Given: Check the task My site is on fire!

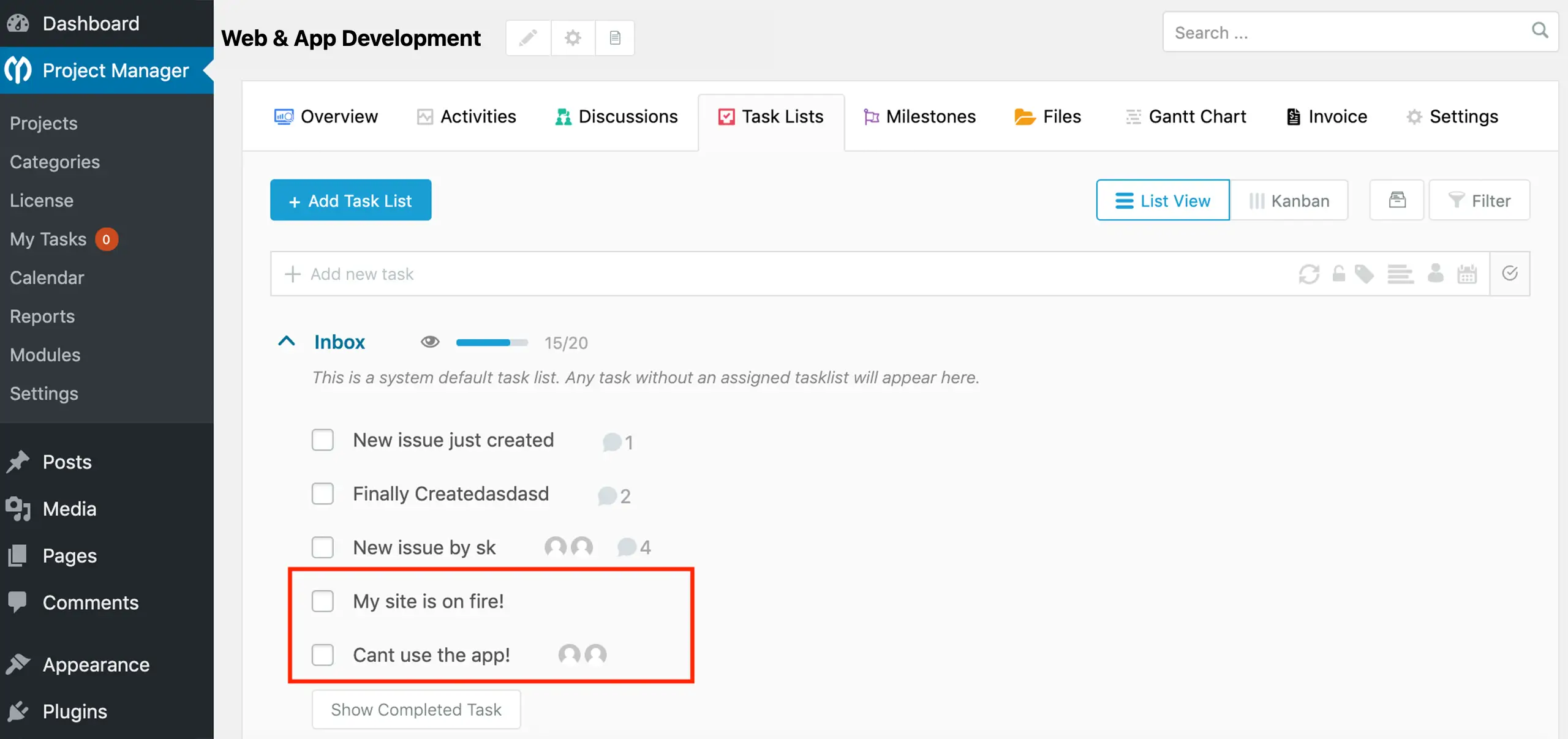Looking at the screenshot, I should 323,601.
